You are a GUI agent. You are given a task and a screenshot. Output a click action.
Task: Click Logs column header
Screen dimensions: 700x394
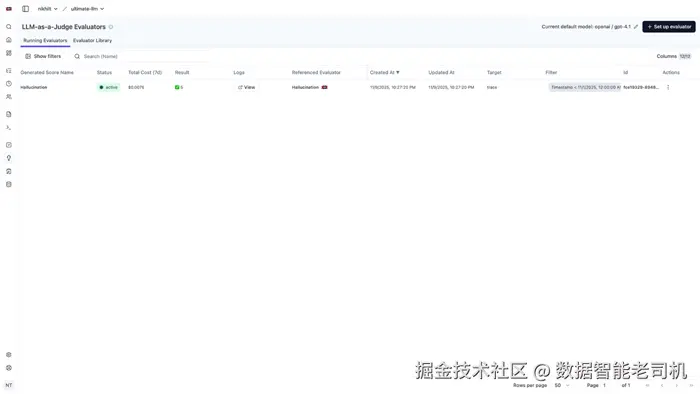239,72
